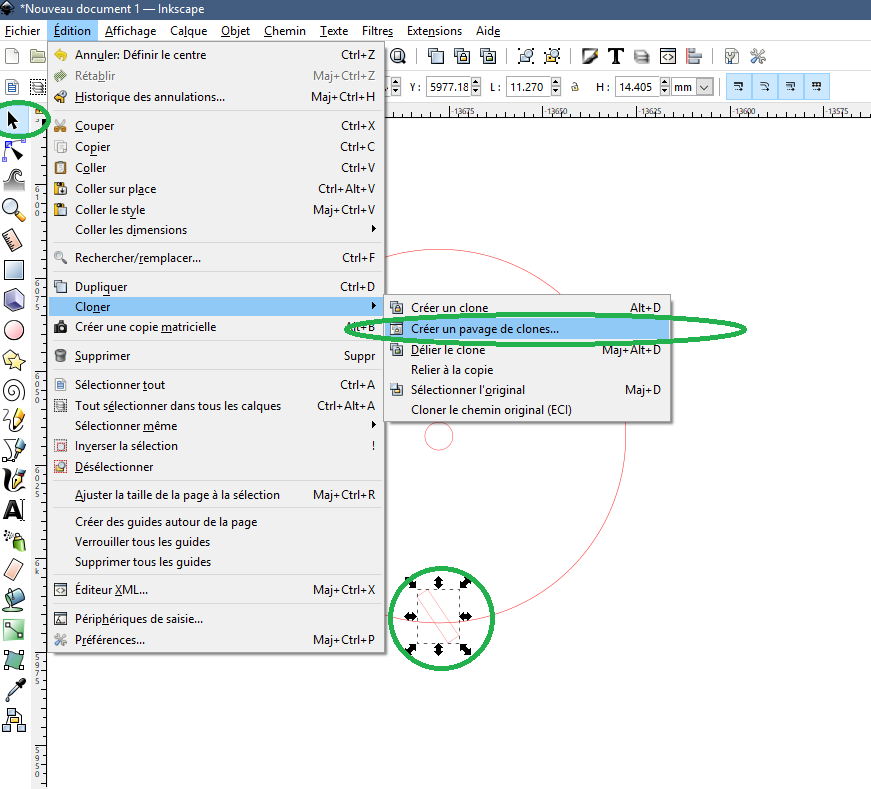Image resolution: width=871 pixels, height=789 pixels.
Task: Click the Y coordinate input field
Action: click(449, 87)
